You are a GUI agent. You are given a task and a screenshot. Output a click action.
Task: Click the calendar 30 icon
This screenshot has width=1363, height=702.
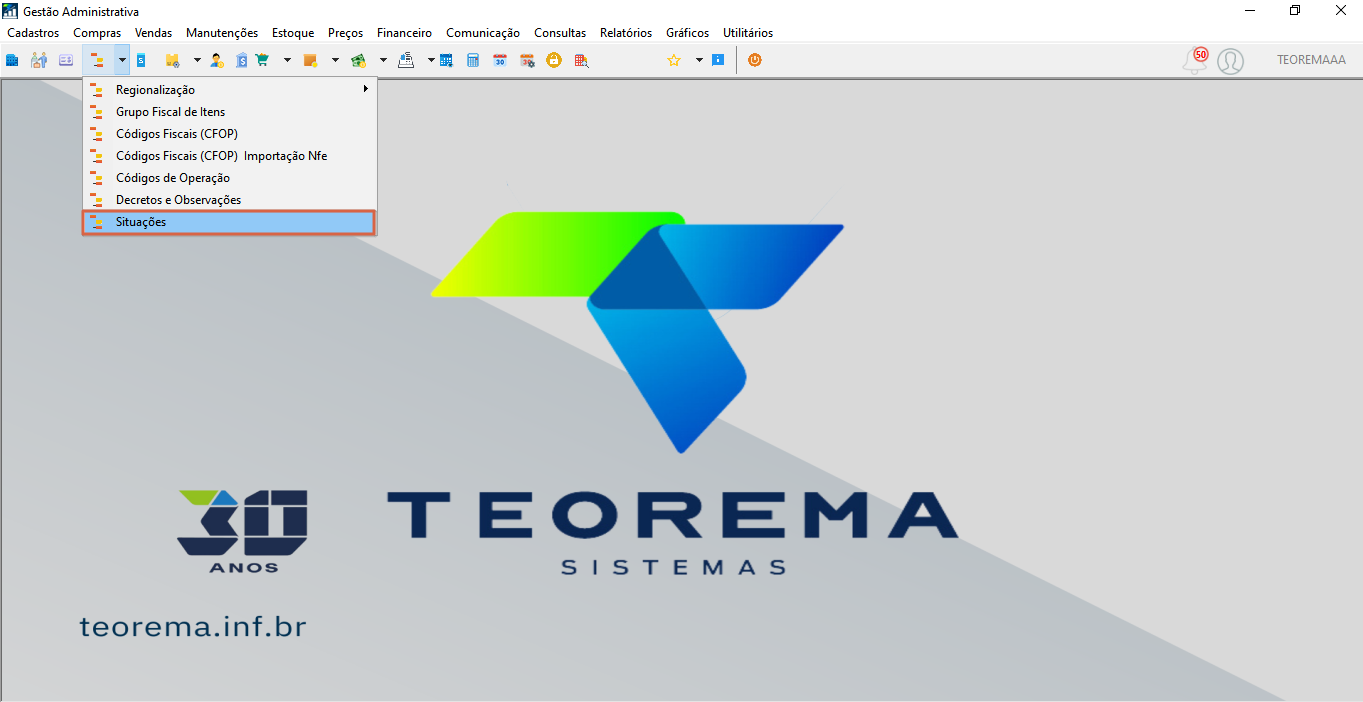(x=500, y=60)
